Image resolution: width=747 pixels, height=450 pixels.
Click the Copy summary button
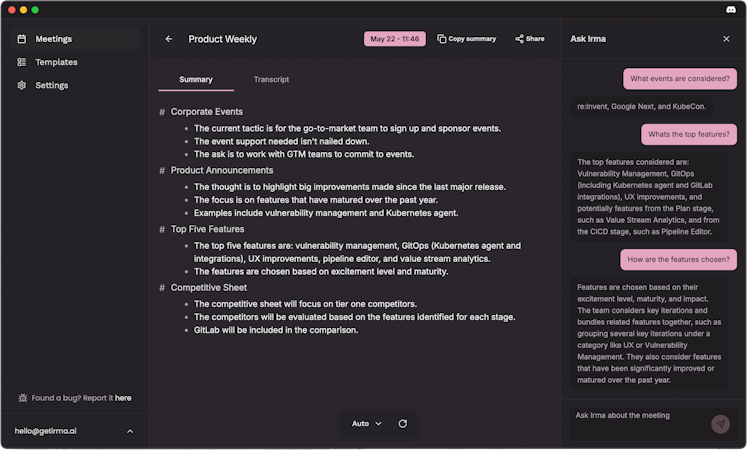tap(467, 39)
